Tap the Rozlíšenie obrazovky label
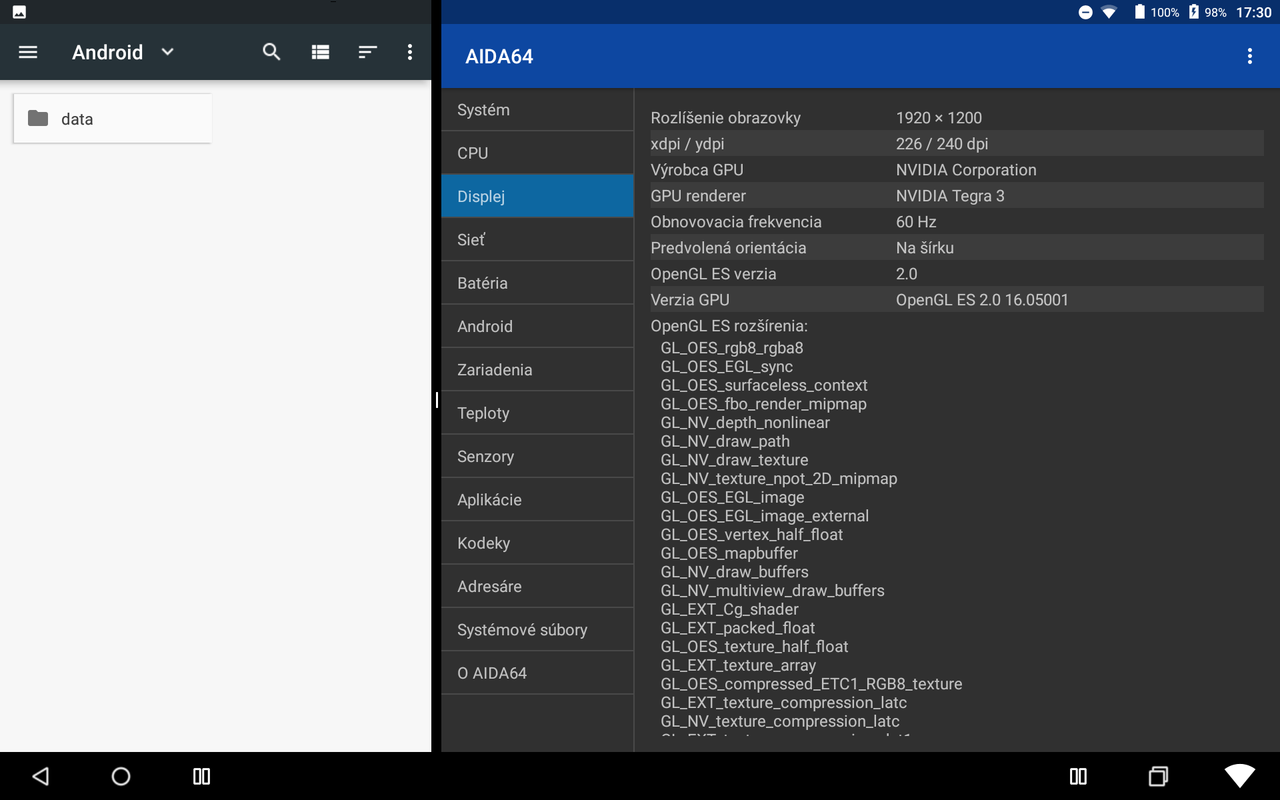The width and height of the screenshot is (1280, 800). pos(726,118)
